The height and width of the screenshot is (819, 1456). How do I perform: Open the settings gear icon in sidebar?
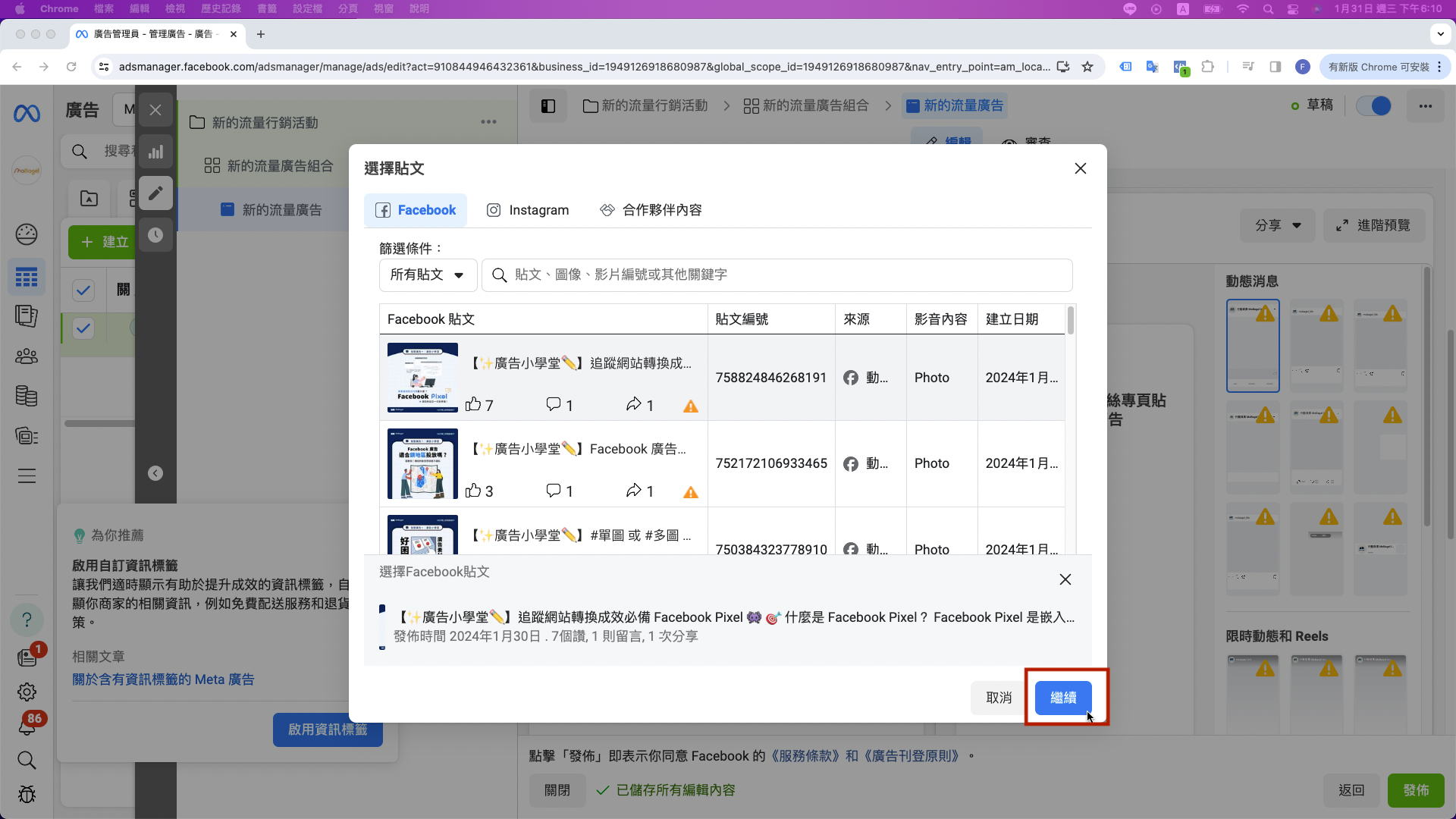(x=27, y=692)
